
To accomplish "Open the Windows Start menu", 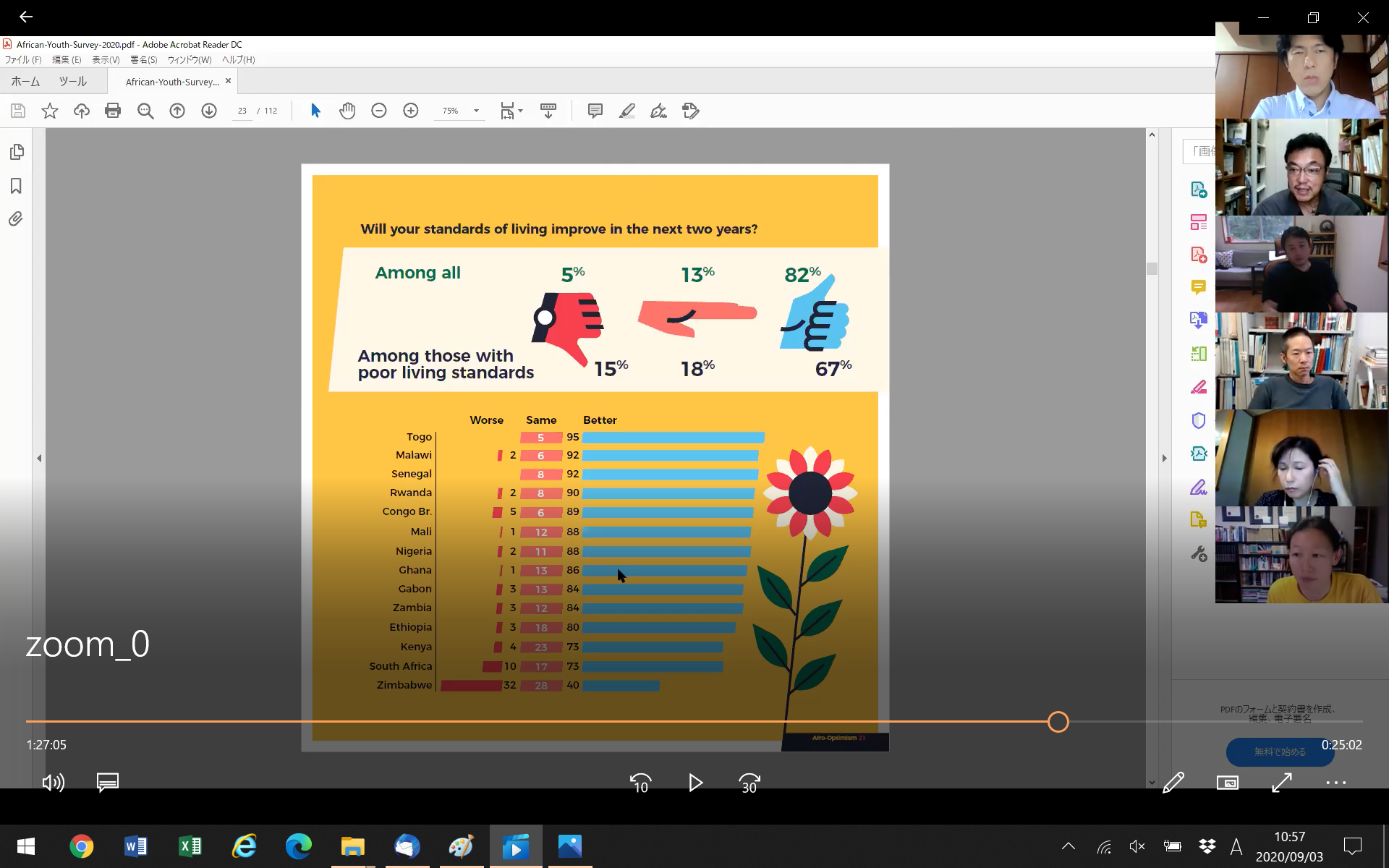I will click(x=26, y=846).
